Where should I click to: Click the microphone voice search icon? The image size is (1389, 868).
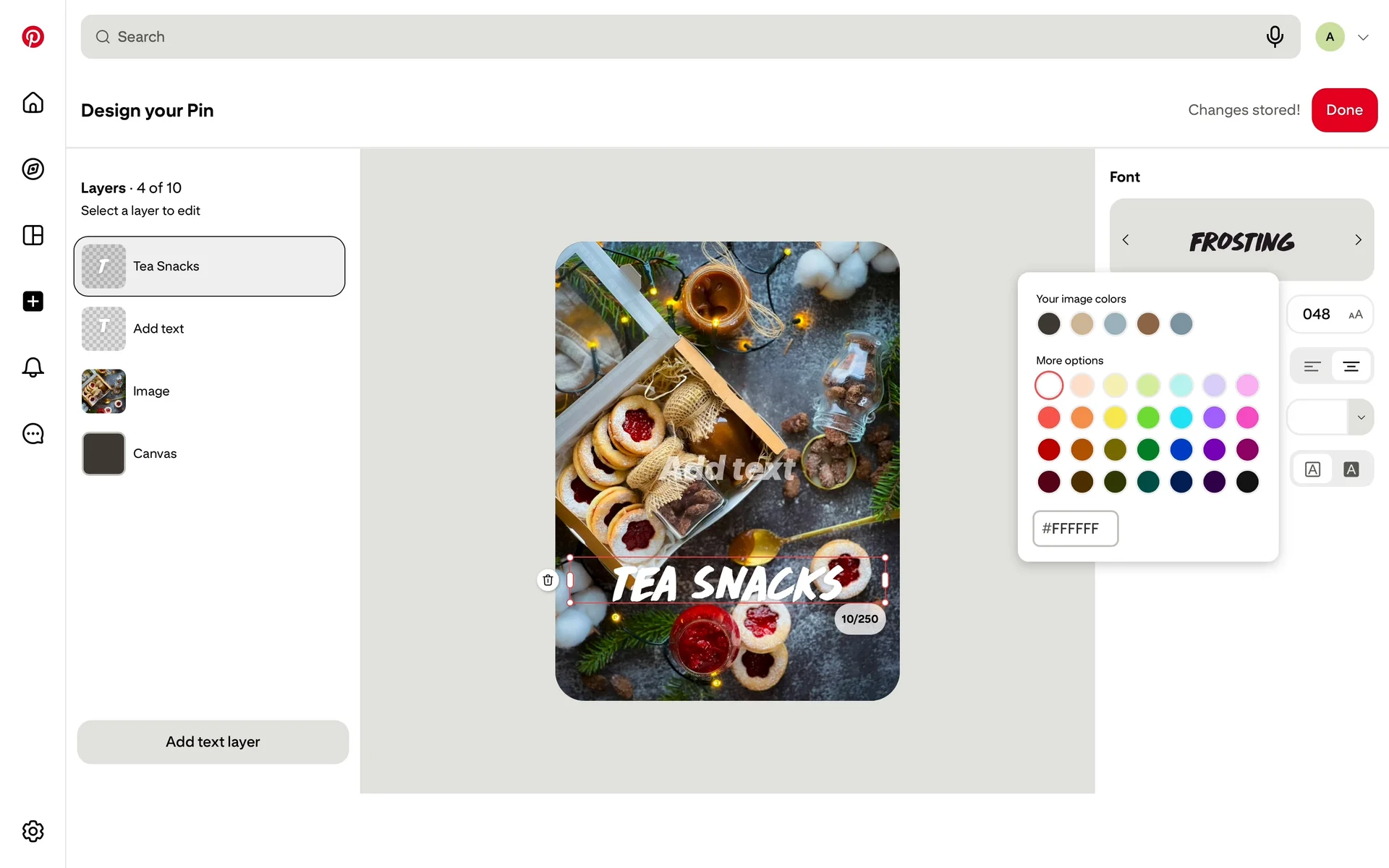tap(1275, 37)
